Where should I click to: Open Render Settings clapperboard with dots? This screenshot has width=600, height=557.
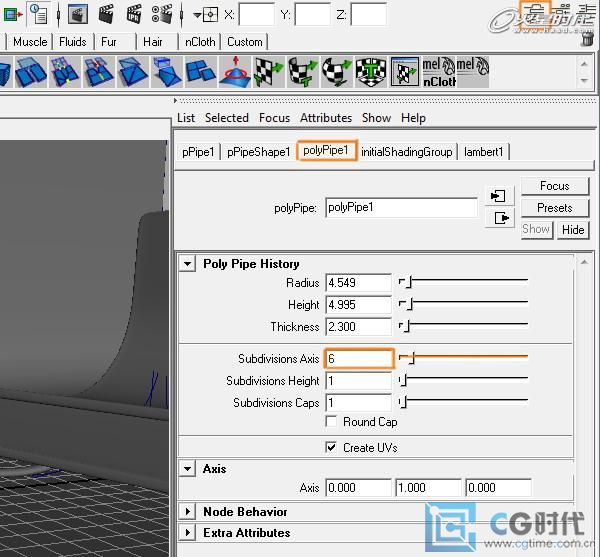coord(161,14)
